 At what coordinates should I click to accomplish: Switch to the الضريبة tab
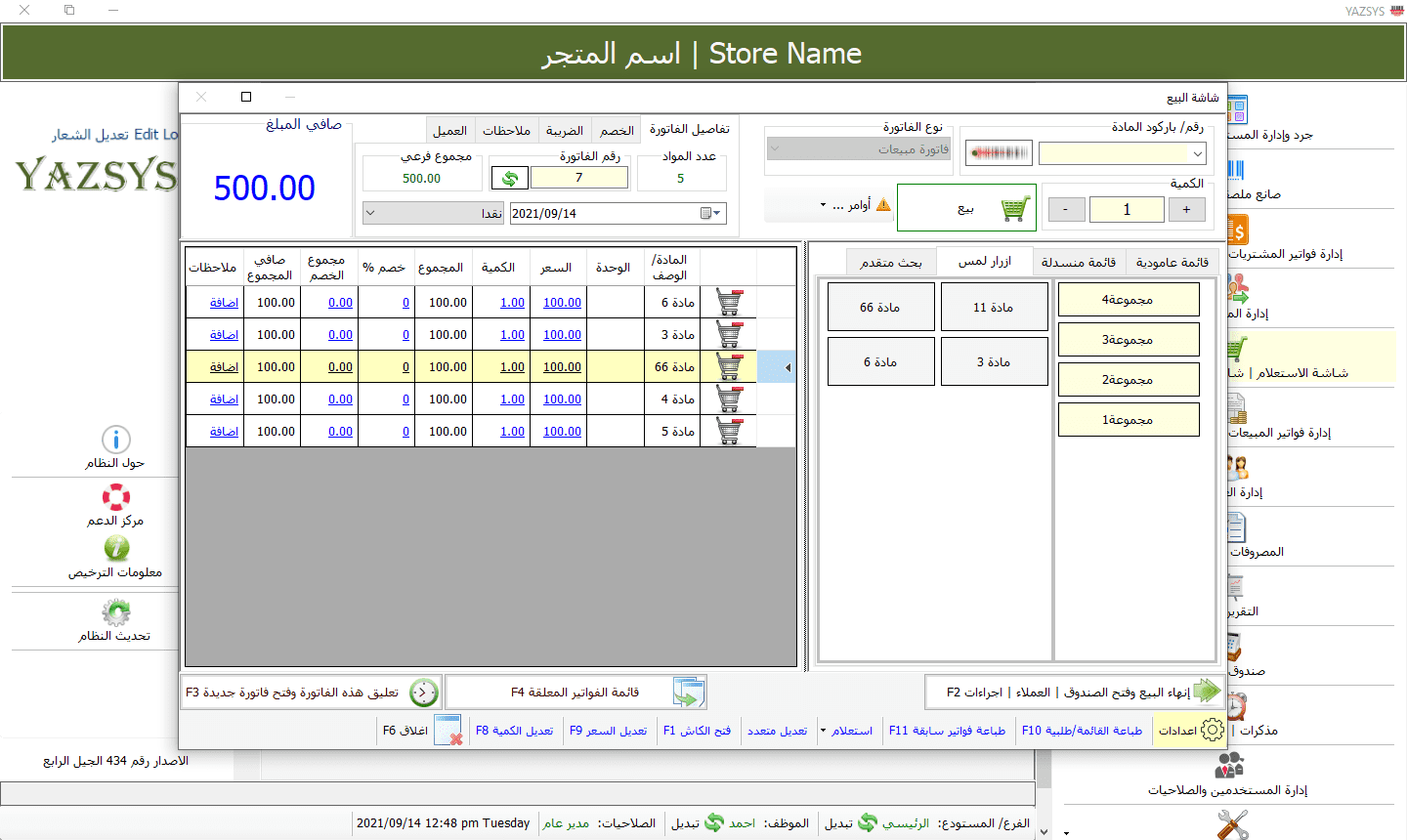565,130
